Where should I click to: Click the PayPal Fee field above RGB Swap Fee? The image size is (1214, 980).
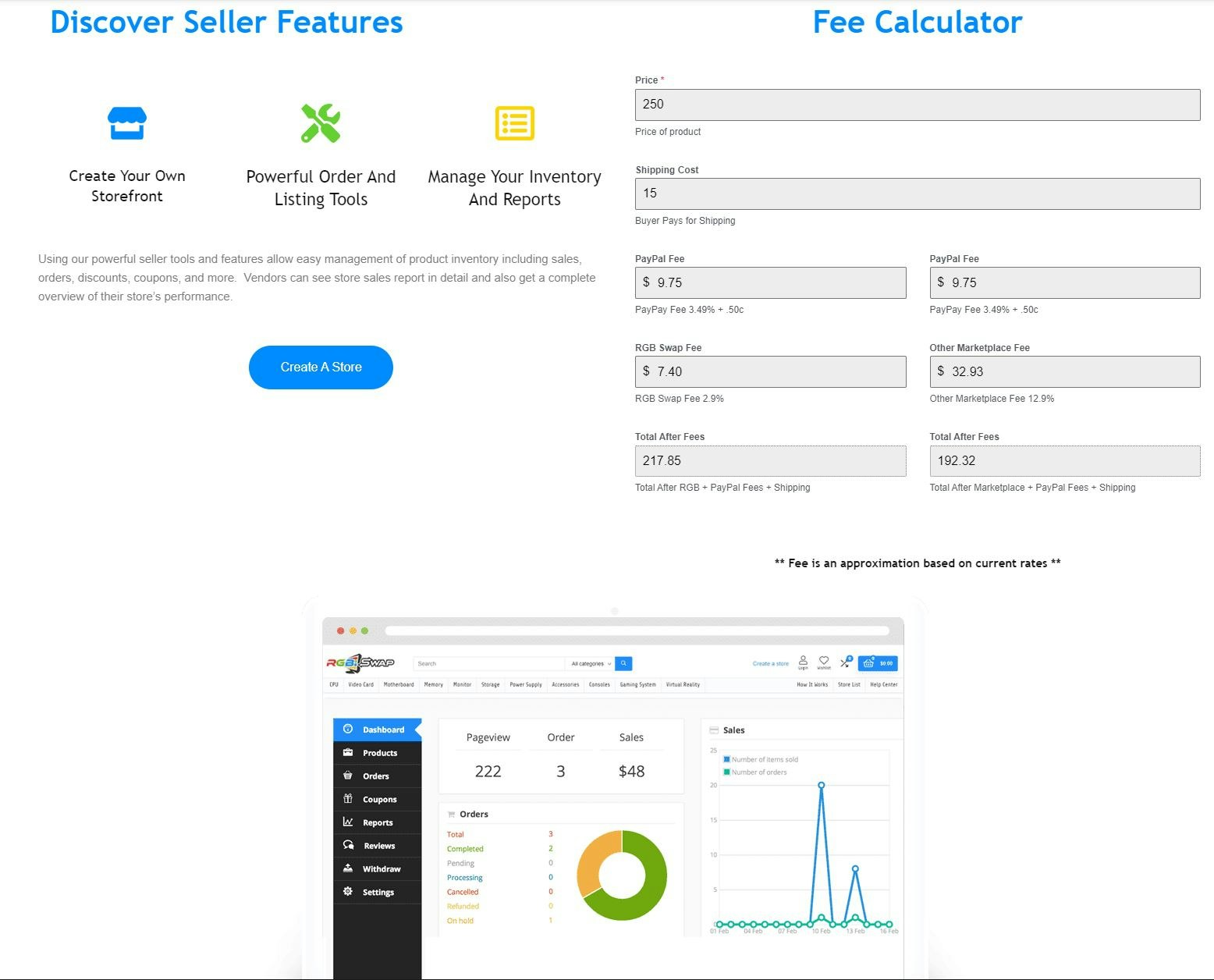pyautogui.click(x=771, y=282)
